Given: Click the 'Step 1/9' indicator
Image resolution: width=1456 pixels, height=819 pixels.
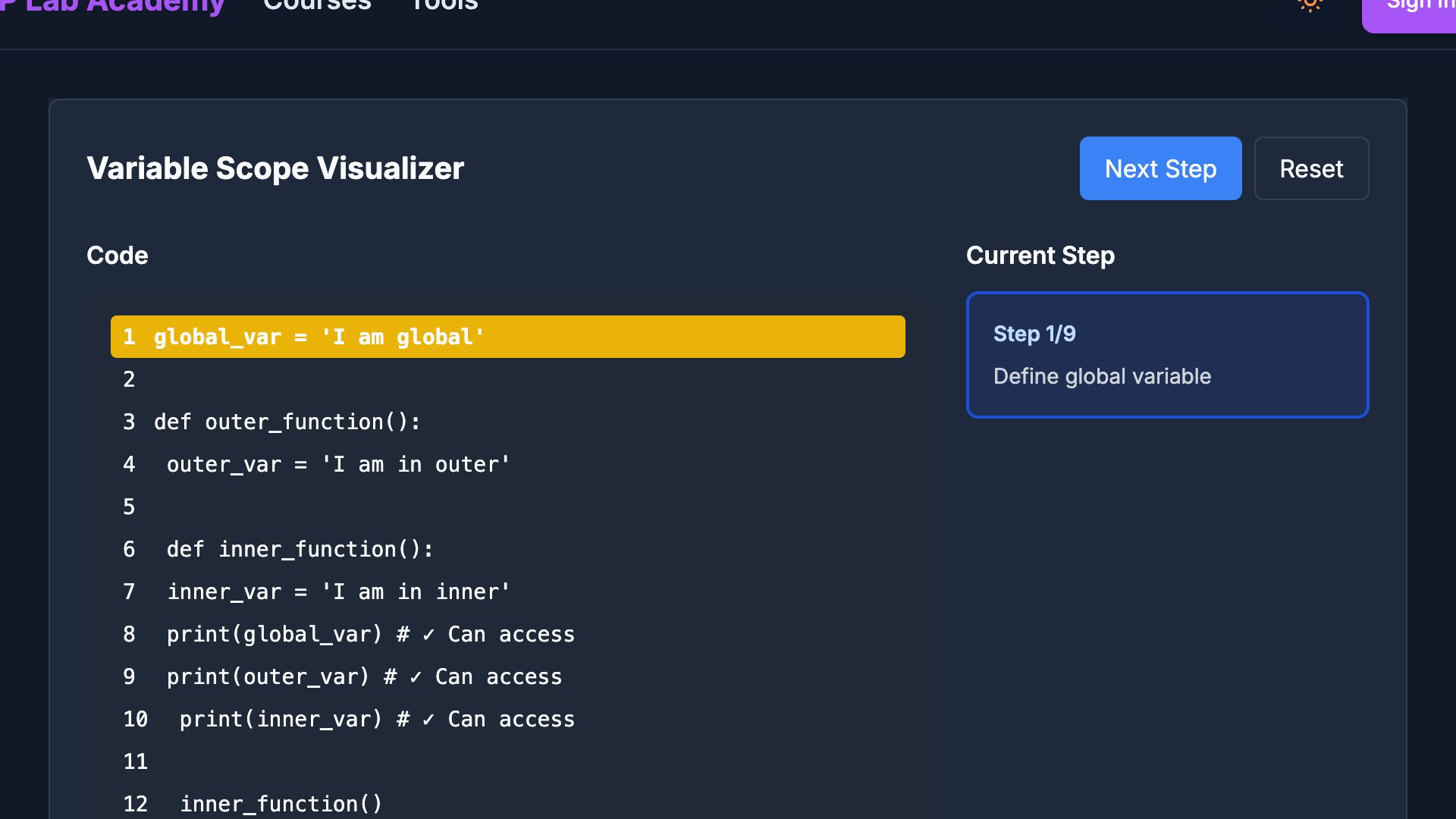Looking at the screenshot, I should point(1034,334).
